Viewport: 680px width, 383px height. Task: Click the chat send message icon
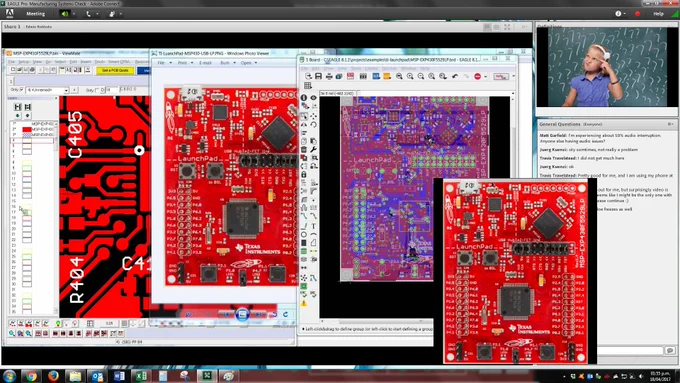[x=670, y=350]
